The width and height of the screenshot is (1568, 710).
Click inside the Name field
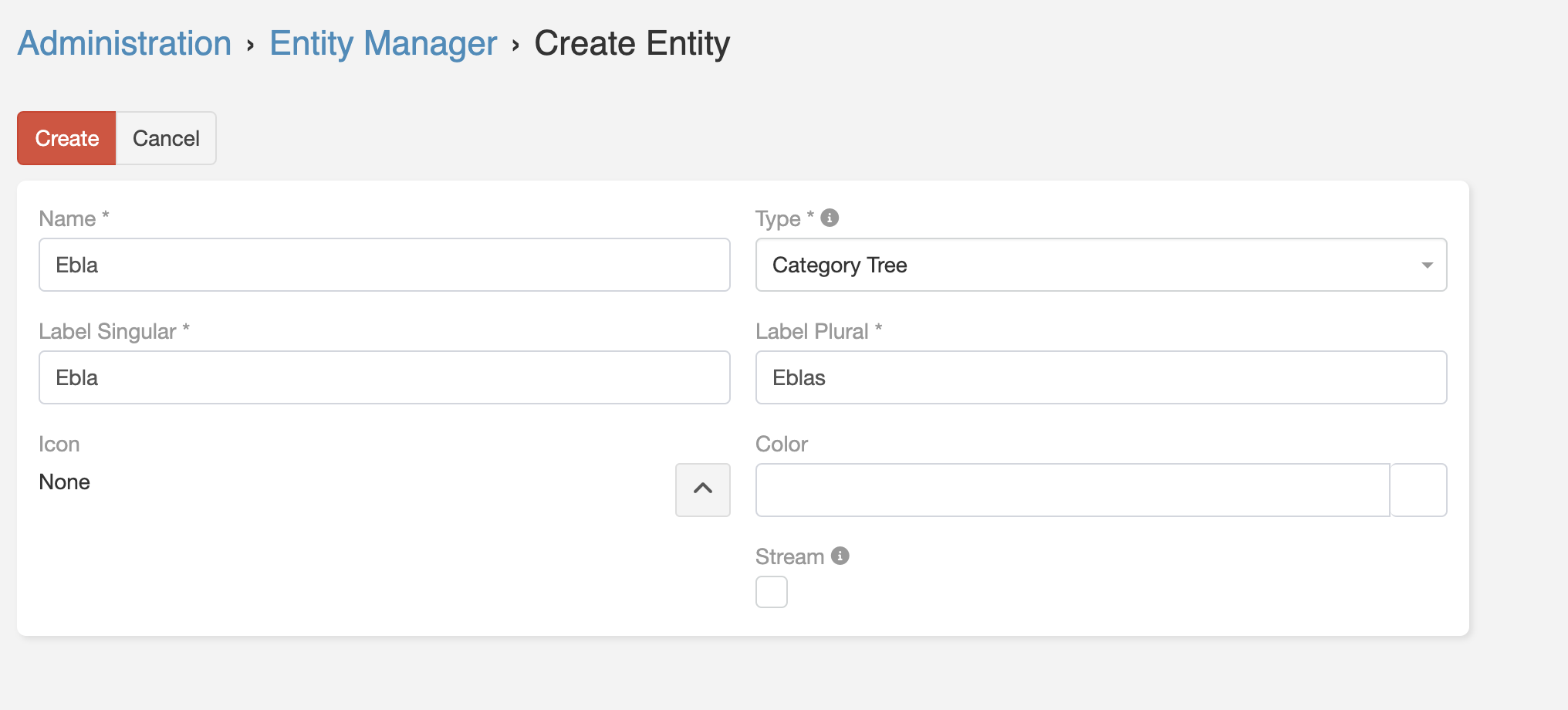384,265
